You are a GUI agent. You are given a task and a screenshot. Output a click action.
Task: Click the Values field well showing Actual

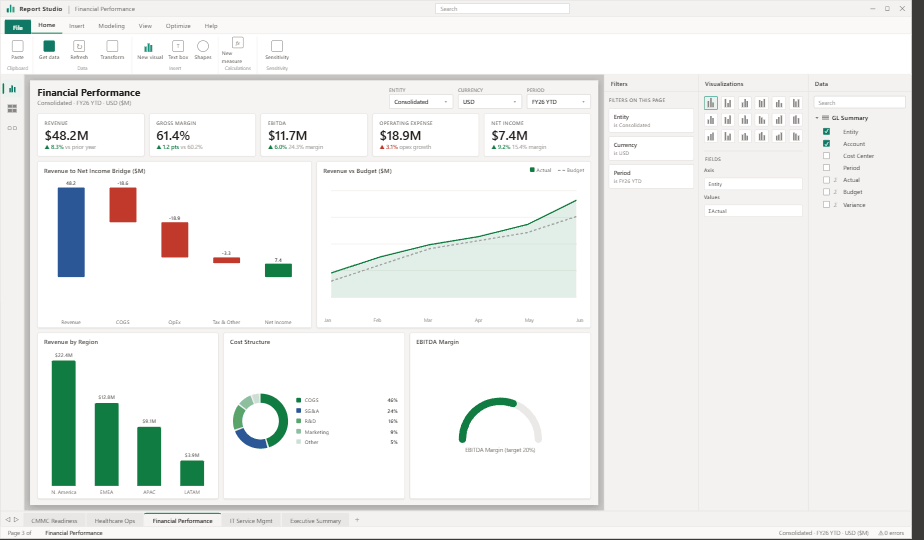753,210
